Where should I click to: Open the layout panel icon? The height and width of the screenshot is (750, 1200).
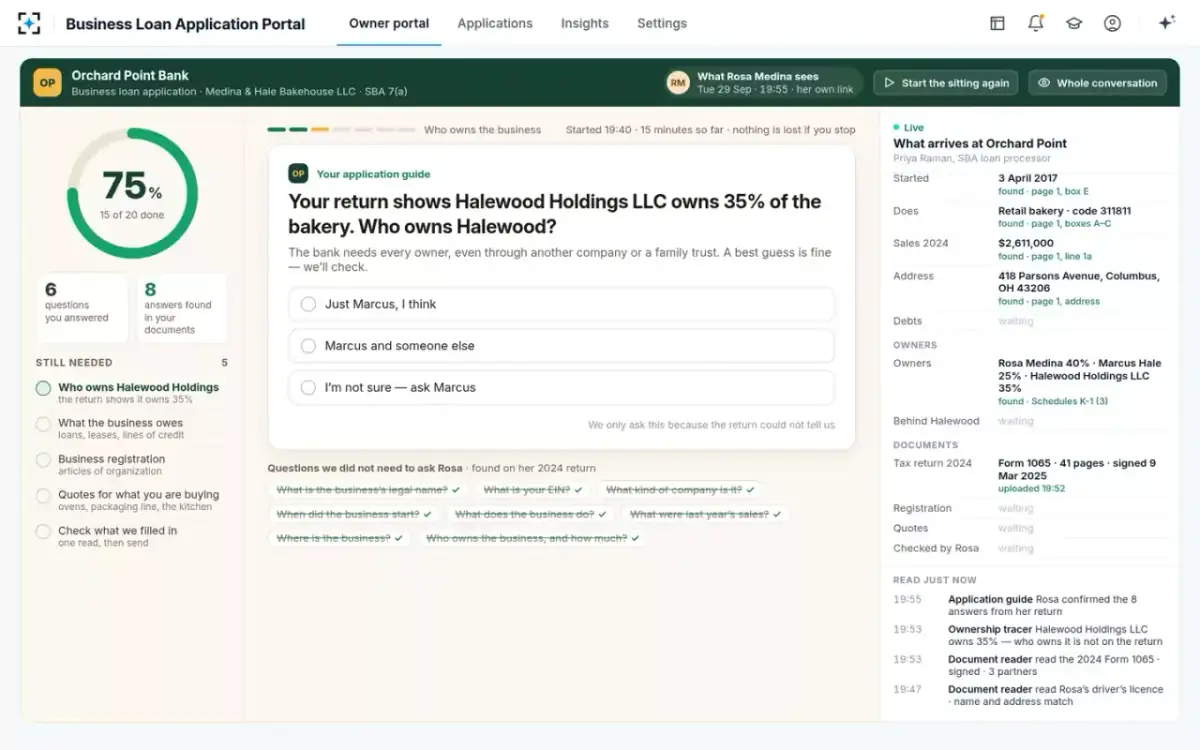point(997,23)
